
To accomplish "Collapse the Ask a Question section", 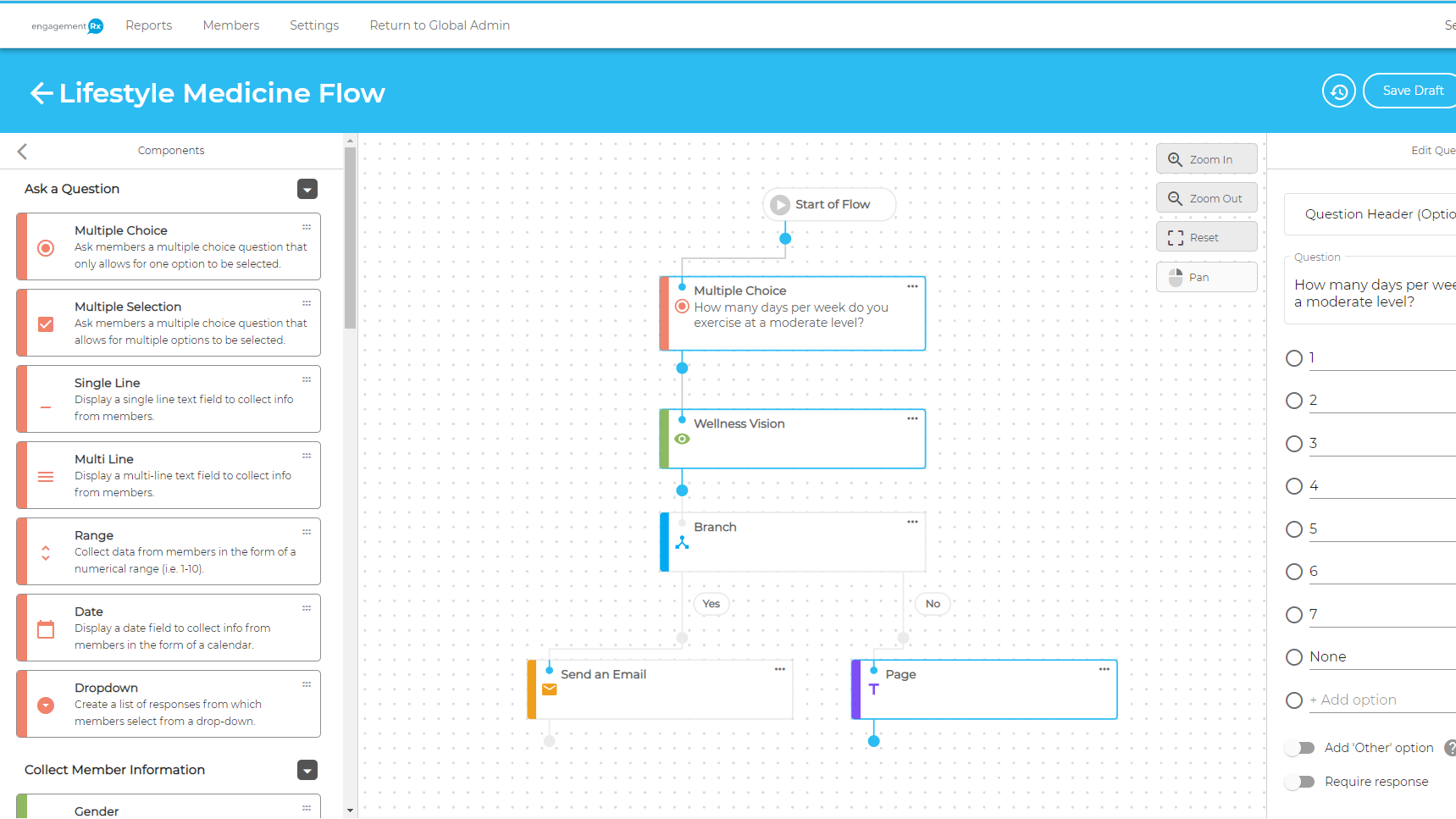I will [307, 189].
